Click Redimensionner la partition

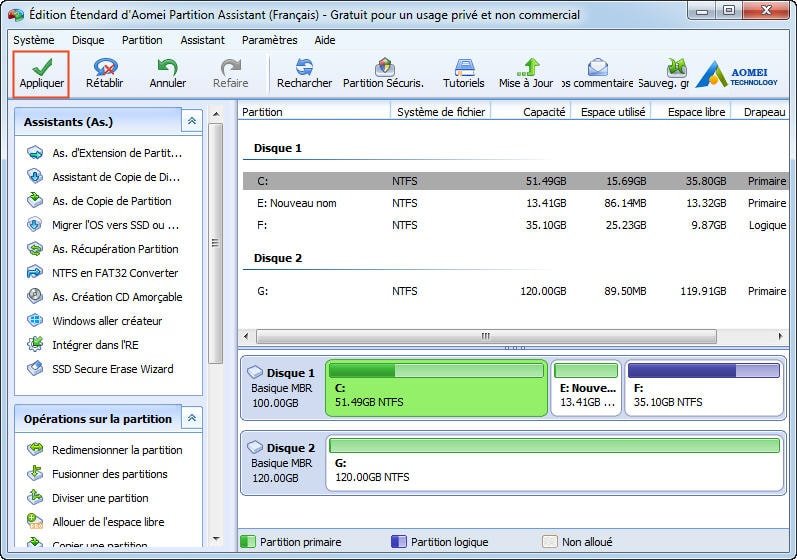pyautogui.click(x=105, y=450)
